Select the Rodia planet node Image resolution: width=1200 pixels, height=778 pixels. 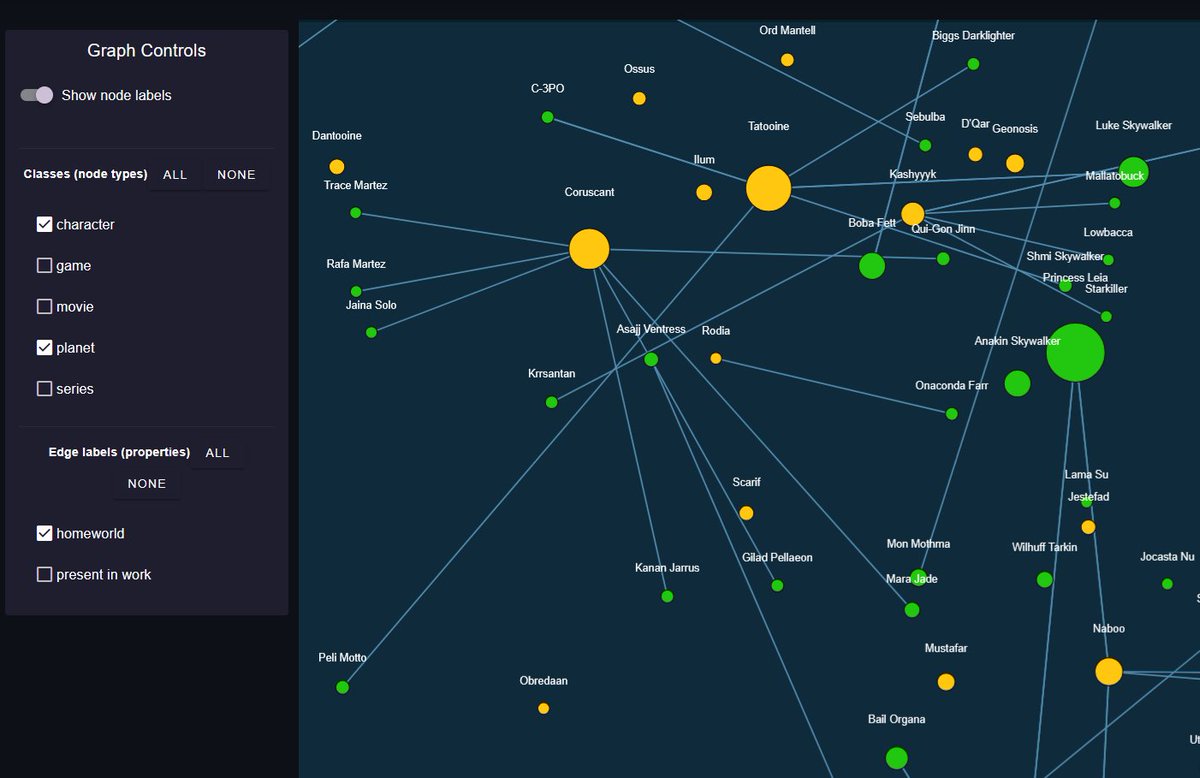[716, 358]
